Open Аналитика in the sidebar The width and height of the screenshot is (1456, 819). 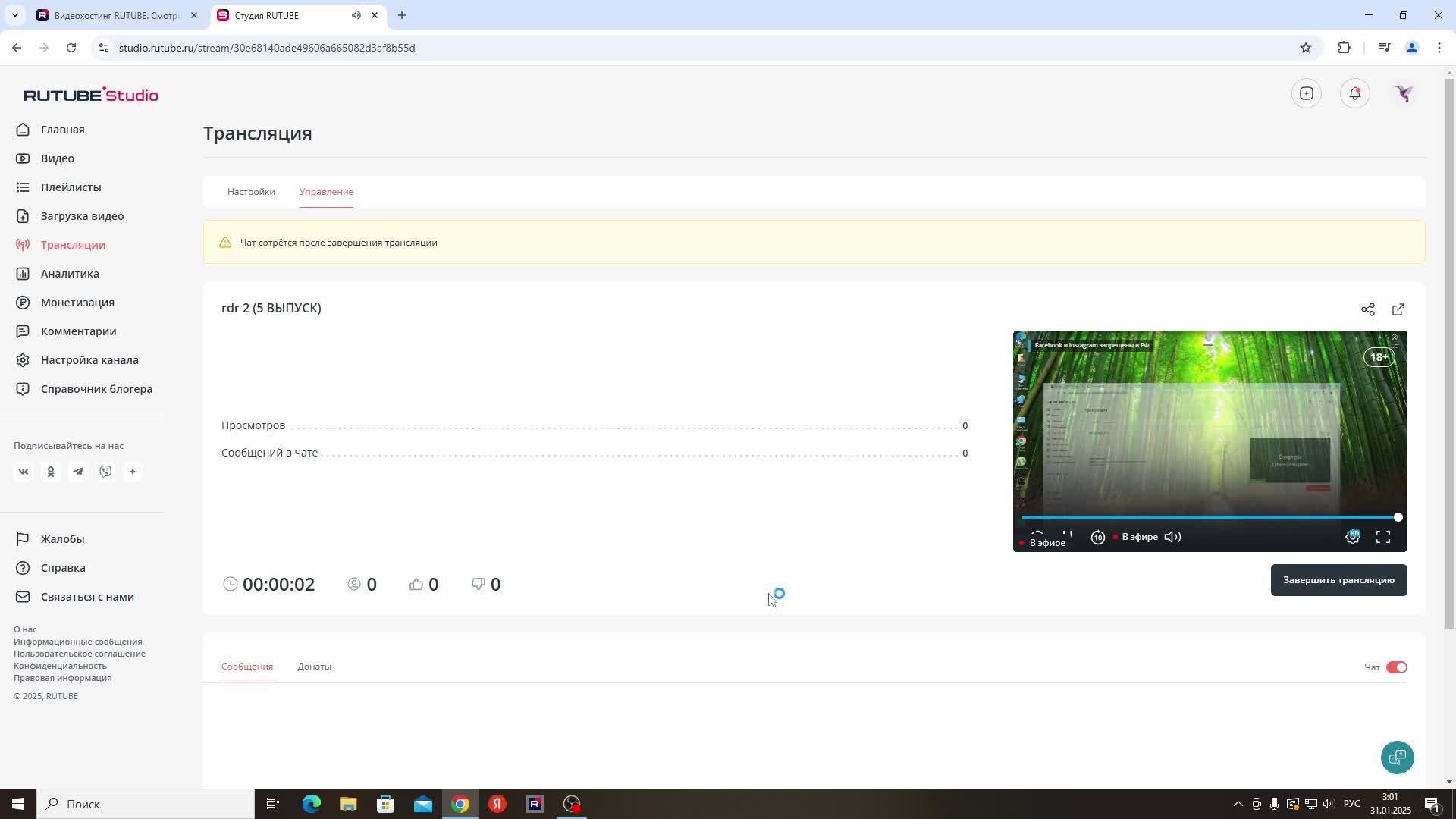pyautogui.click(x=70, y=274)
